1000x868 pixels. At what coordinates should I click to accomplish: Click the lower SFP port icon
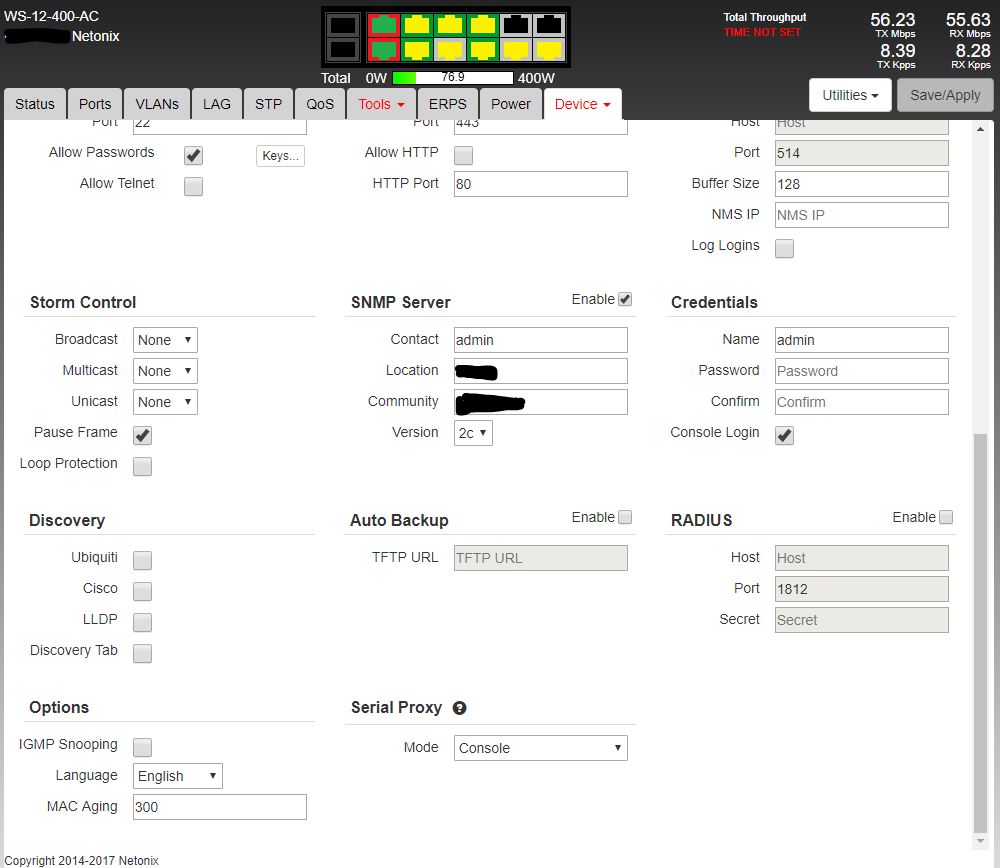(343, 49)
